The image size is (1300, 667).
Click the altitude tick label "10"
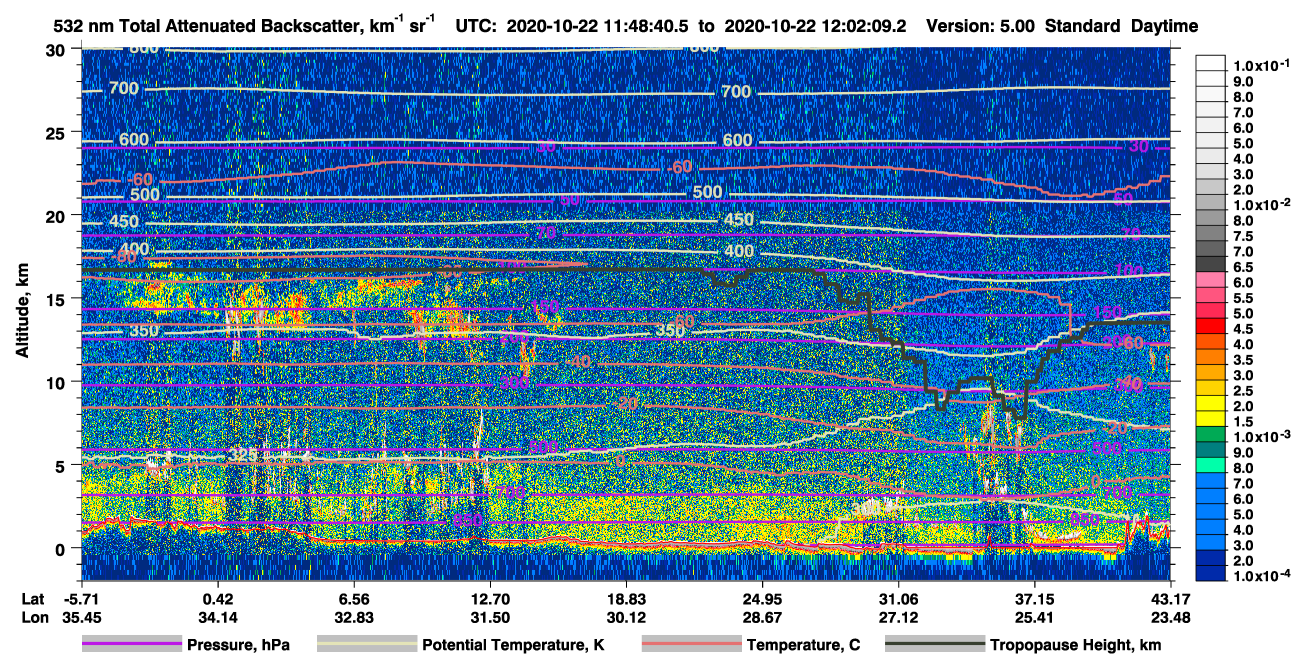pos(58,382)
